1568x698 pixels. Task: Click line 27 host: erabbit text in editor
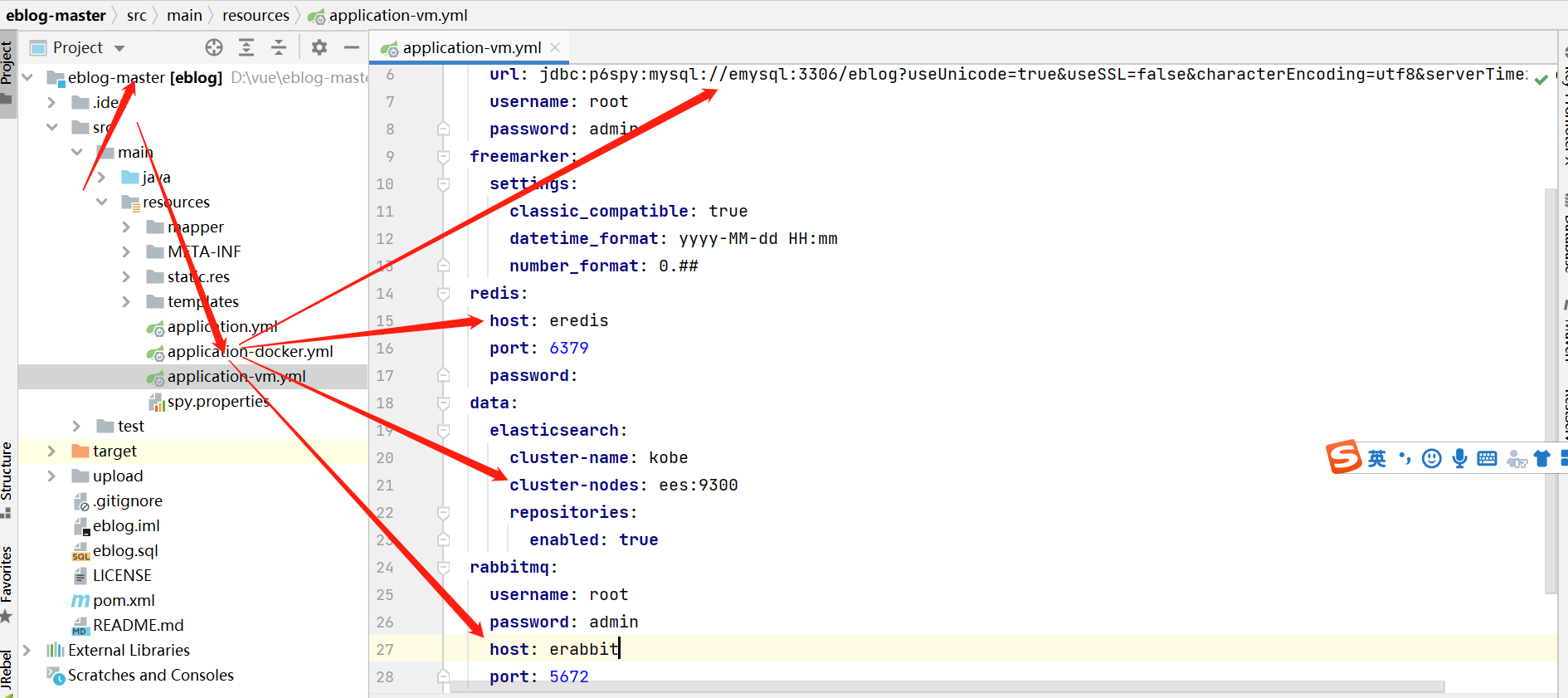(x=553, y=649)
